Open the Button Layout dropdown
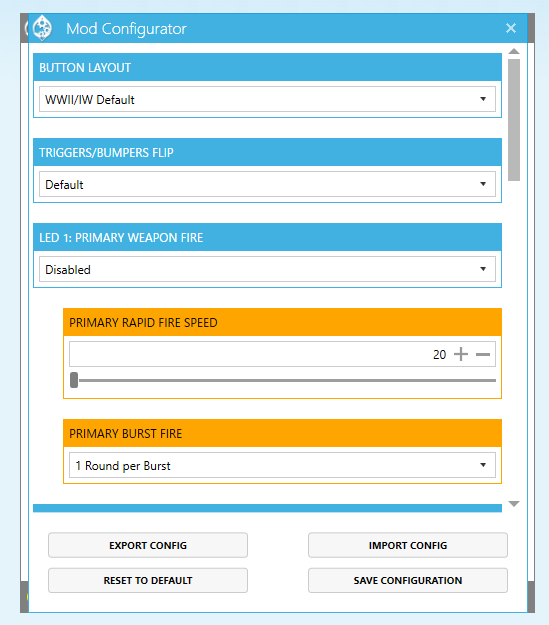549x625 pixels. tap(267, 99)
